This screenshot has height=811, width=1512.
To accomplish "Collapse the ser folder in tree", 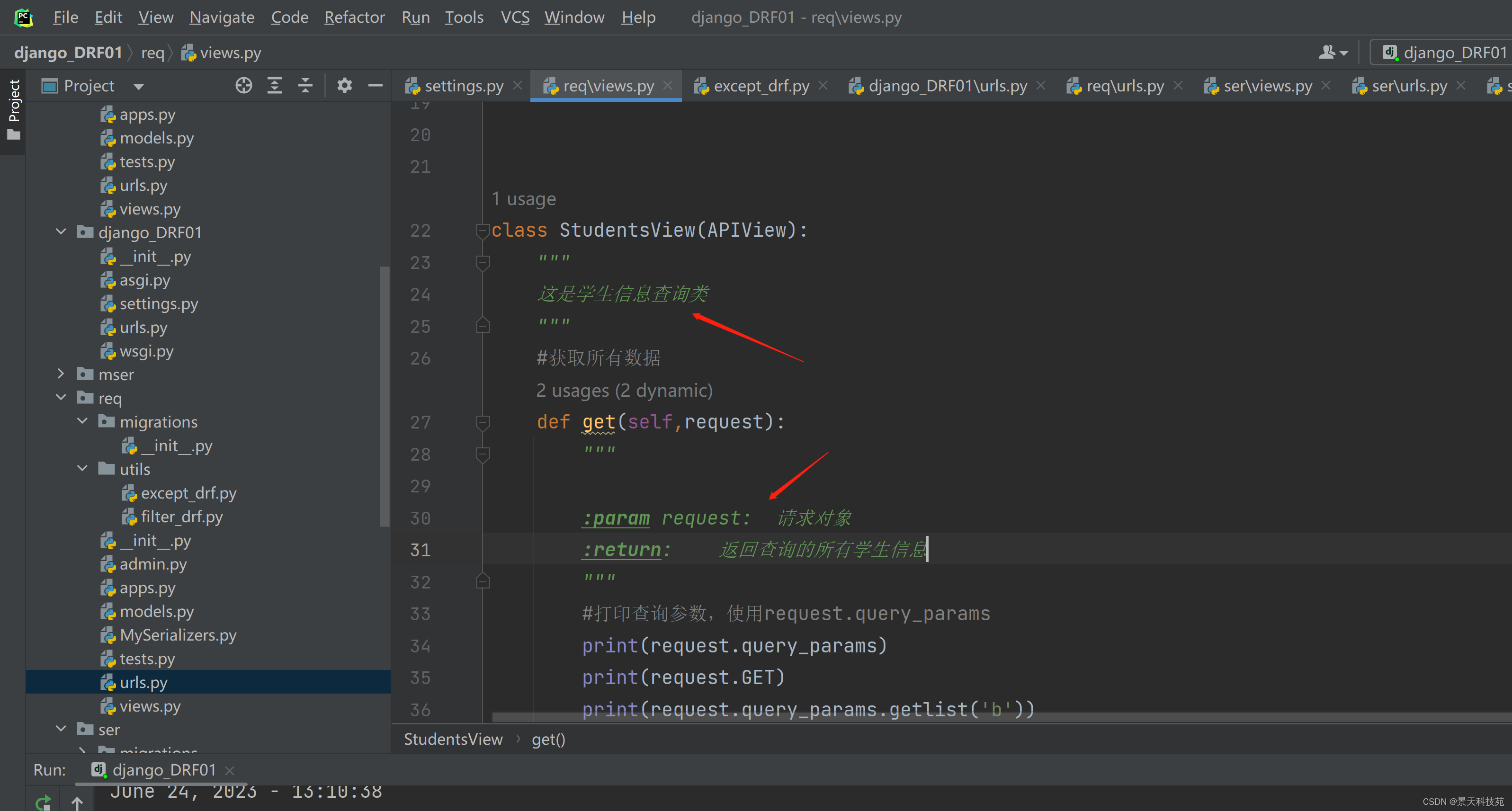I will pos(61,729).
